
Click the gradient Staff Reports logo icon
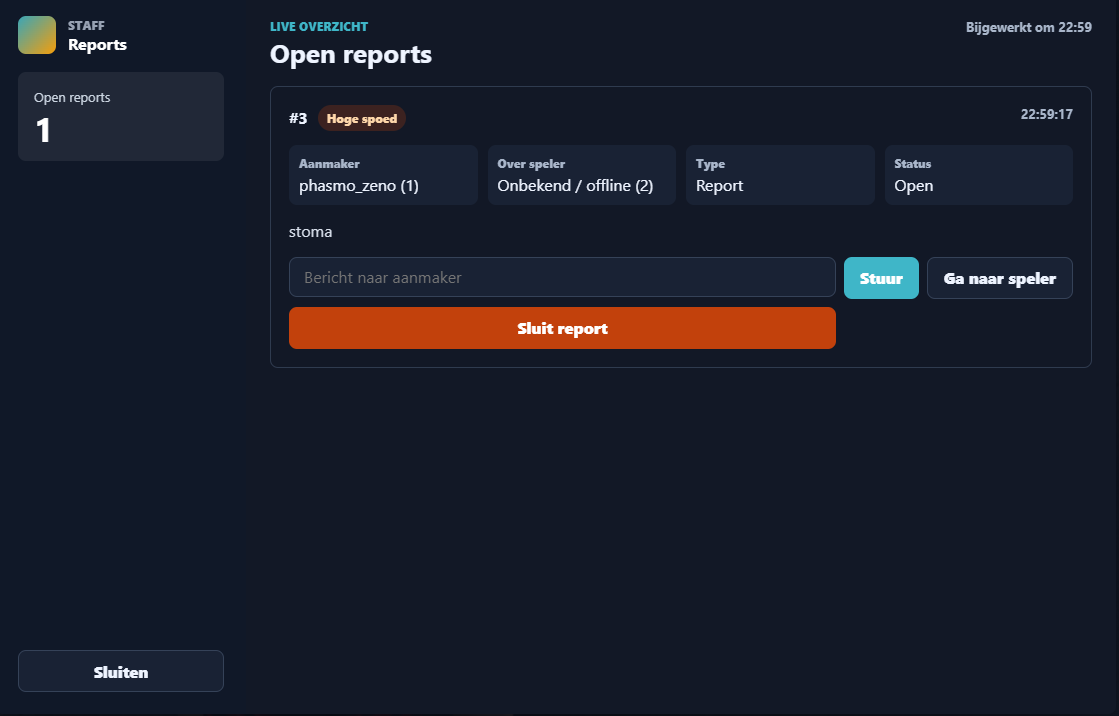37,35
